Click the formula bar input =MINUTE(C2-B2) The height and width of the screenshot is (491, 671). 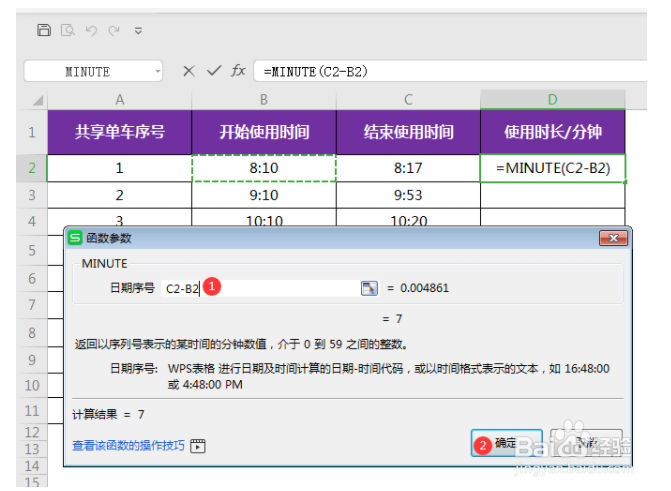[x=450, y=71]
